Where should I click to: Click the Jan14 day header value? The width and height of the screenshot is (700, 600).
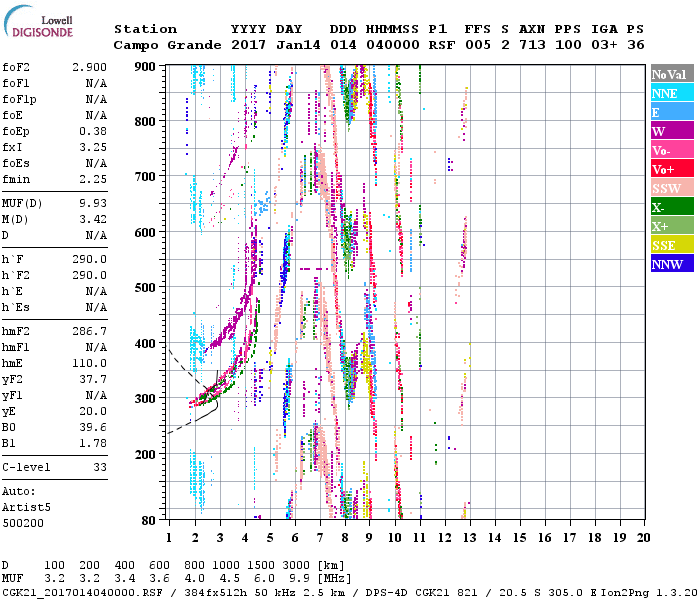[x=298, y=45]
